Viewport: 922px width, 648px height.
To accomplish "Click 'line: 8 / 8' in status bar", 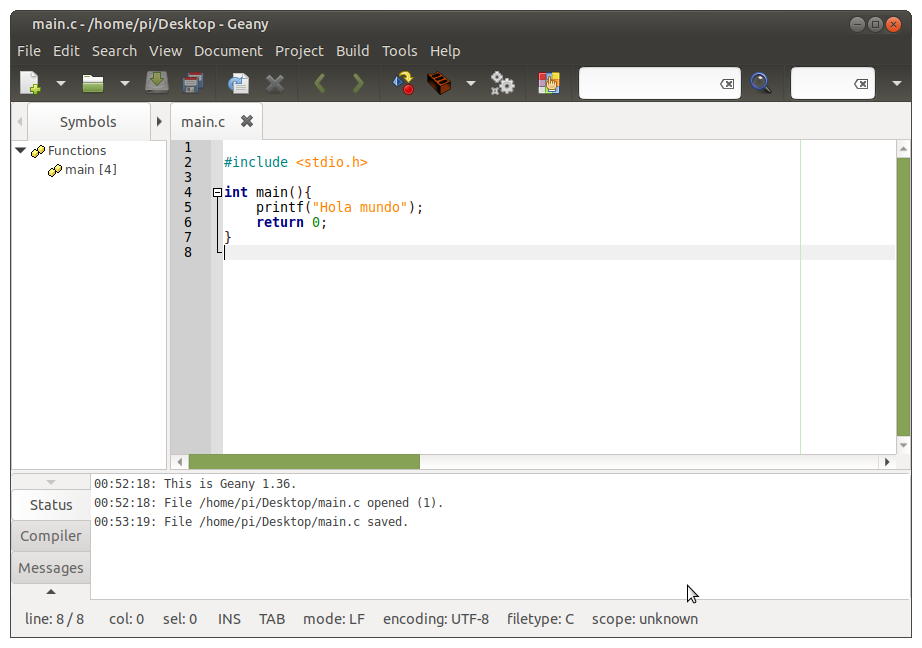I will 54,619.
